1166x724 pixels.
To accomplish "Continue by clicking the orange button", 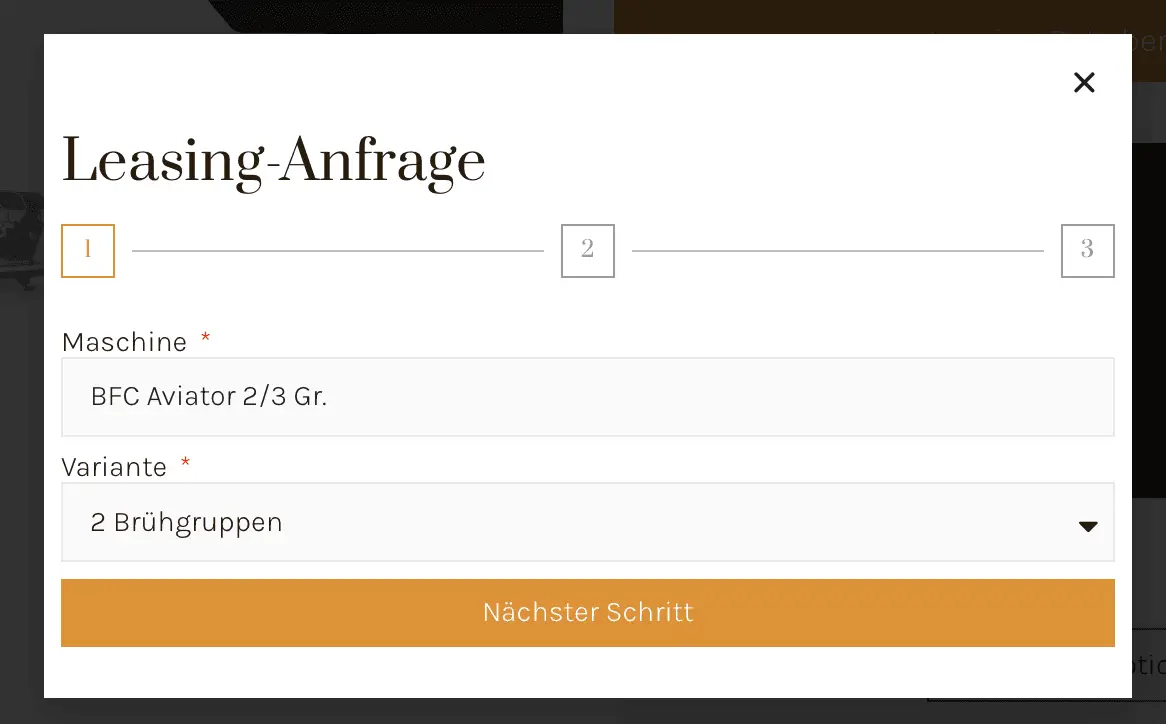I will 588,613.
